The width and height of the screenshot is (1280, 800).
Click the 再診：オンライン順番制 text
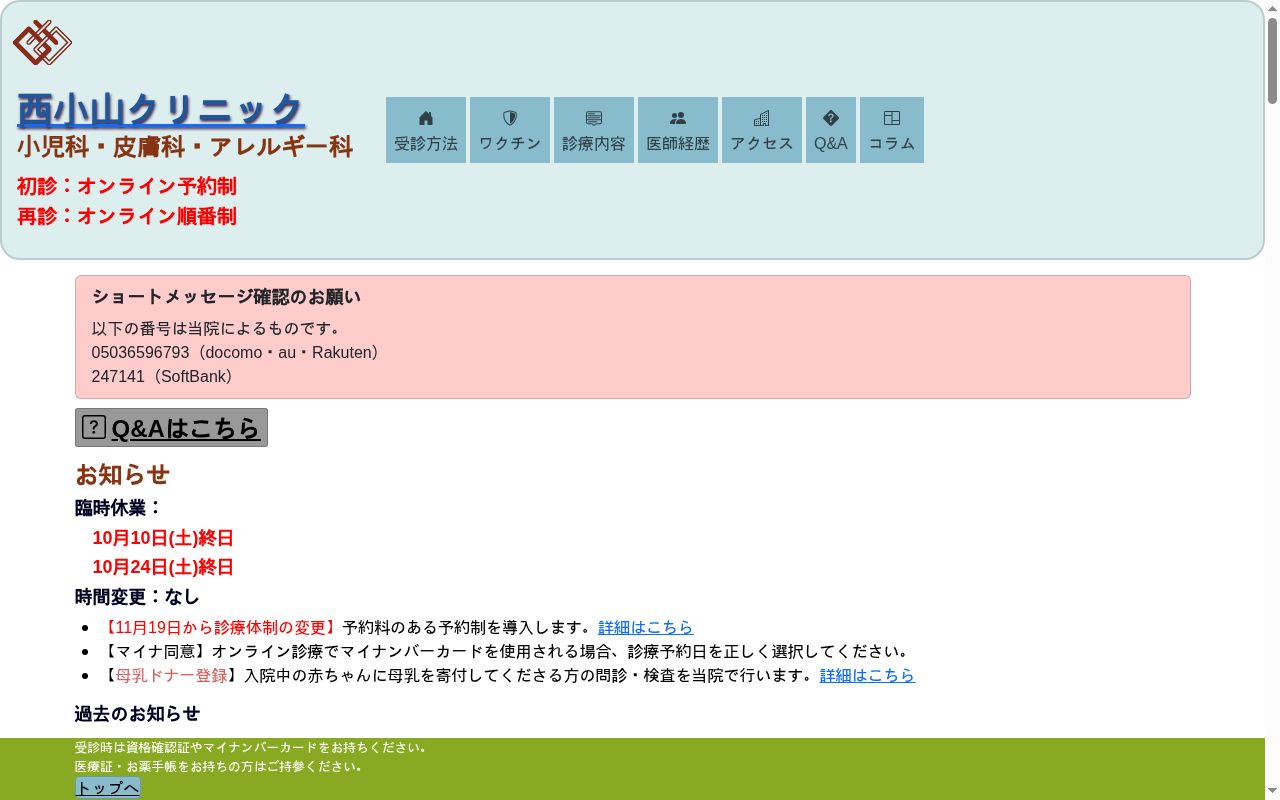point(127,216)
